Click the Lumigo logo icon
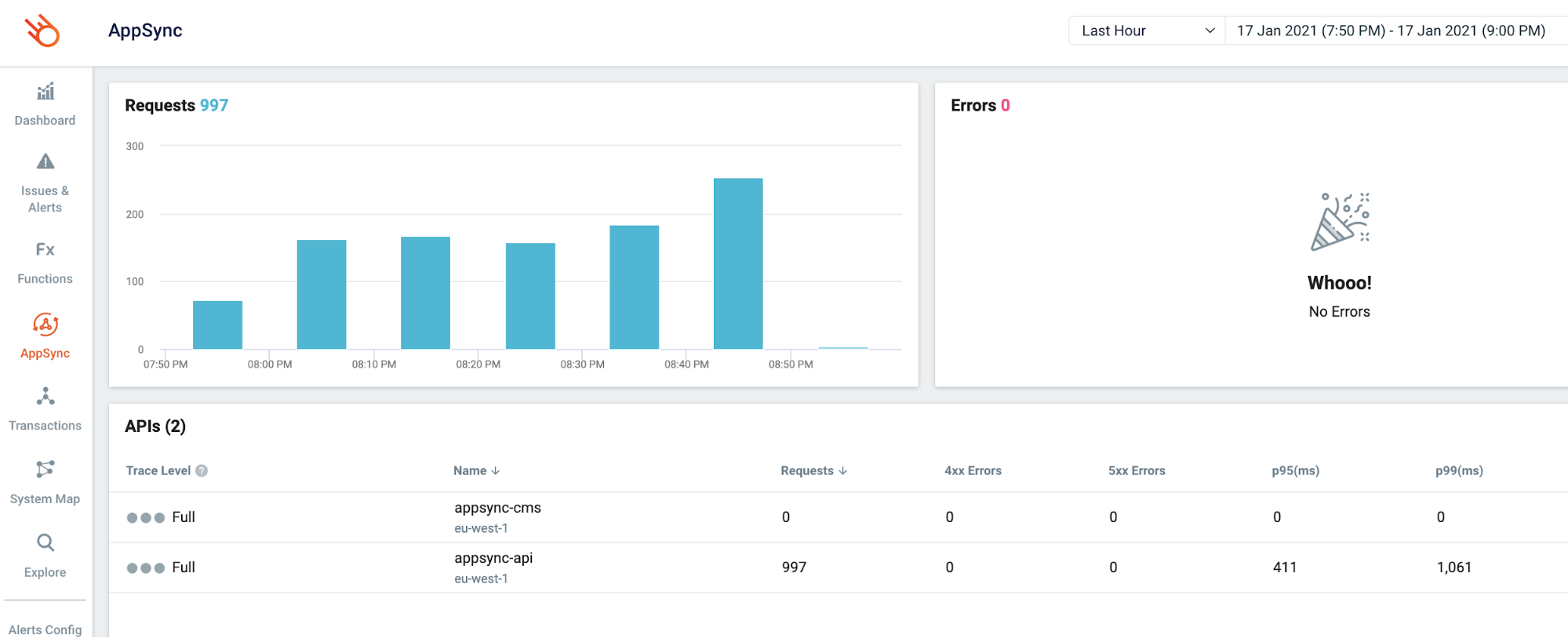This screenshot has width=1568, height=638. (42, 31)
